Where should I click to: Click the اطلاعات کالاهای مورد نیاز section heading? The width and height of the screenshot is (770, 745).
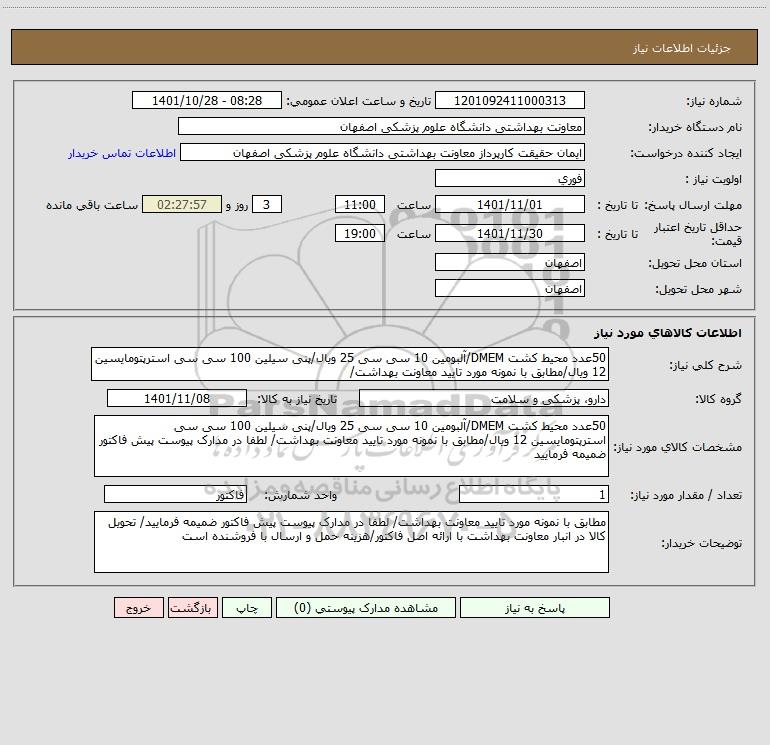668,333
